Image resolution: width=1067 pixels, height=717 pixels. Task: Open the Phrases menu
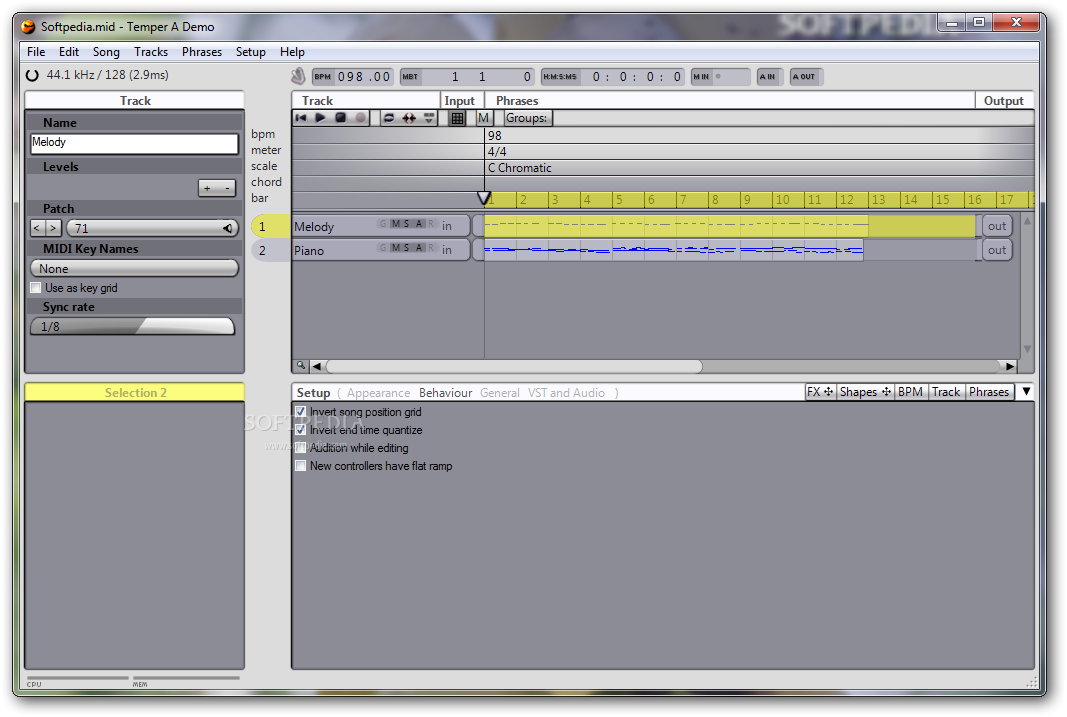coord(202,52)
